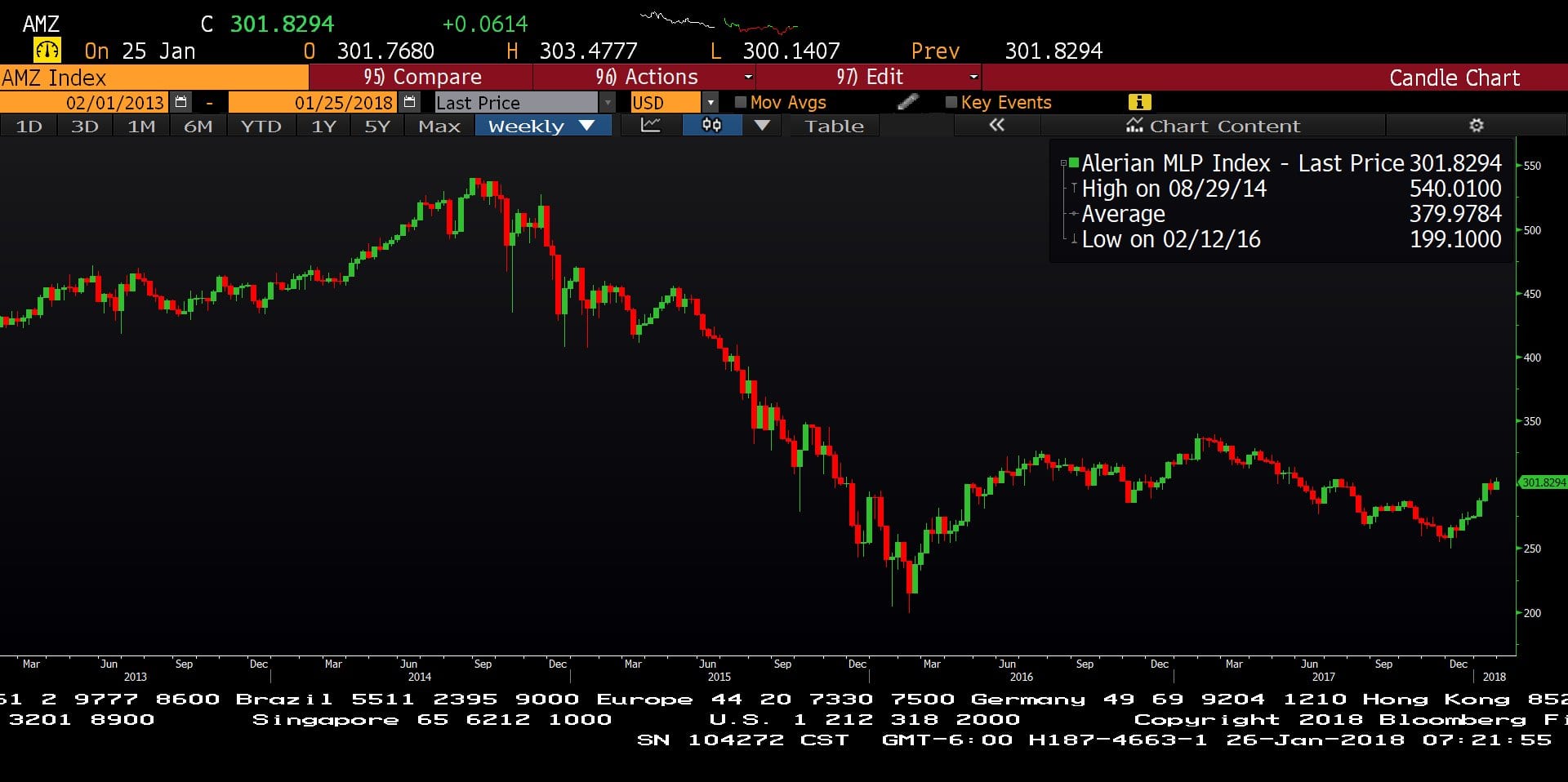
Task: Open the chart settings gear
Action: tap(1476, 126)
